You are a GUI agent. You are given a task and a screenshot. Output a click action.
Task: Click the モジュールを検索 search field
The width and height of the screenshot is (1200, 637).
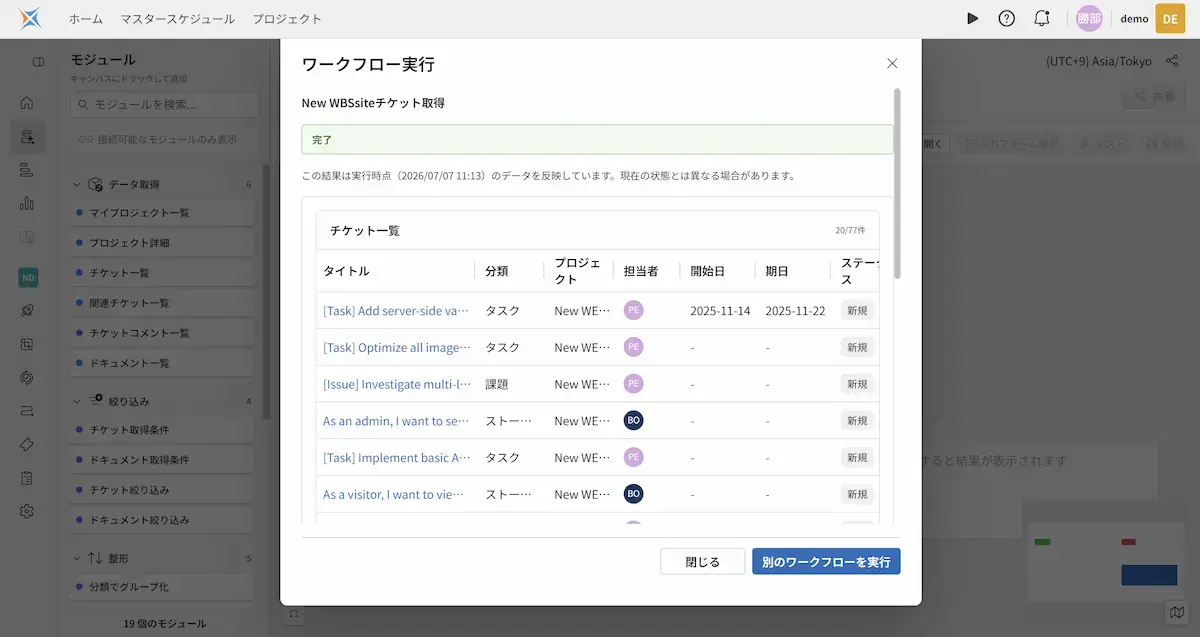pyautogui.click(x=165, y=104)
